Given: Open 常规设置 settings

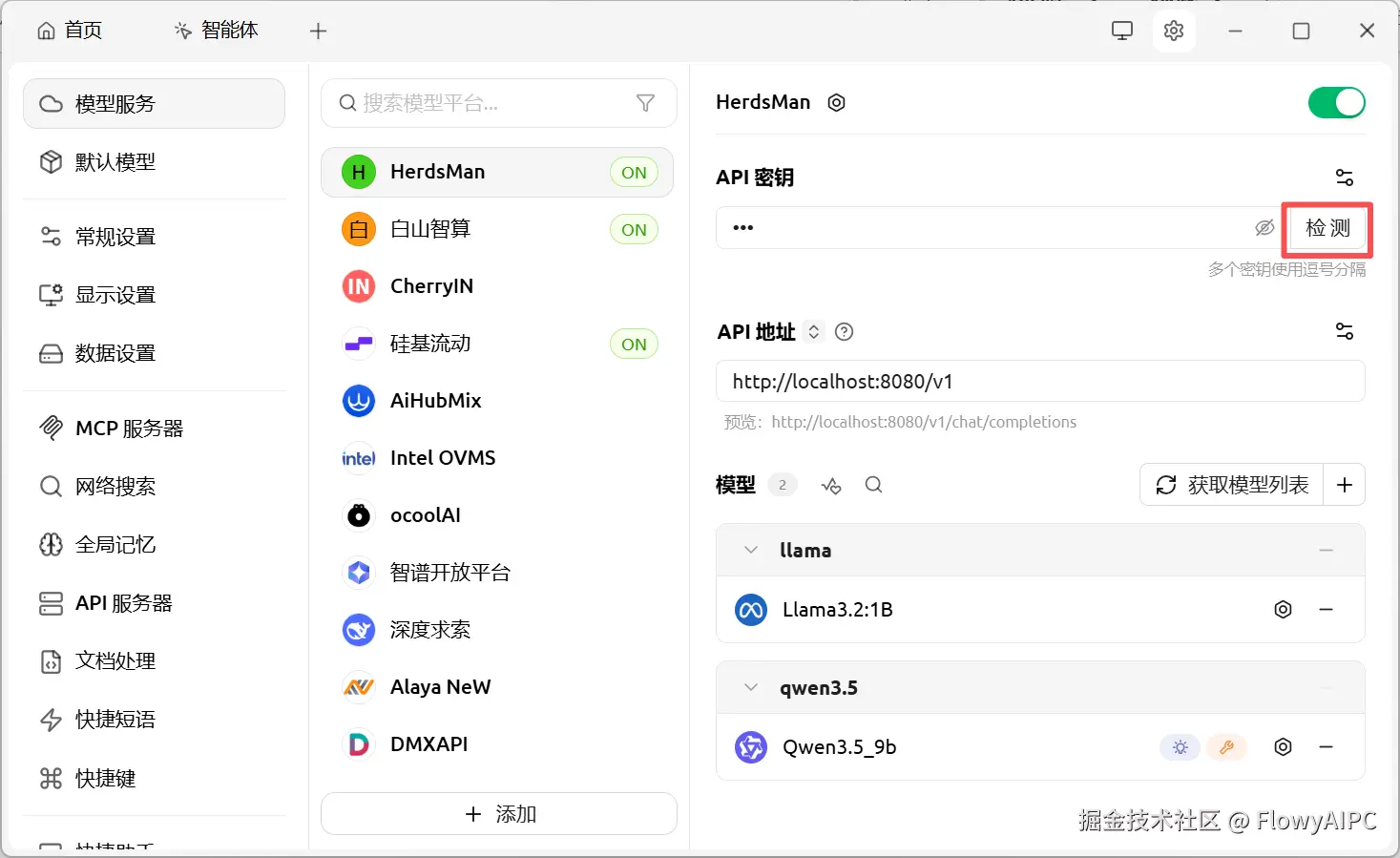Looking at the screenshot, I should click(154, 237).
